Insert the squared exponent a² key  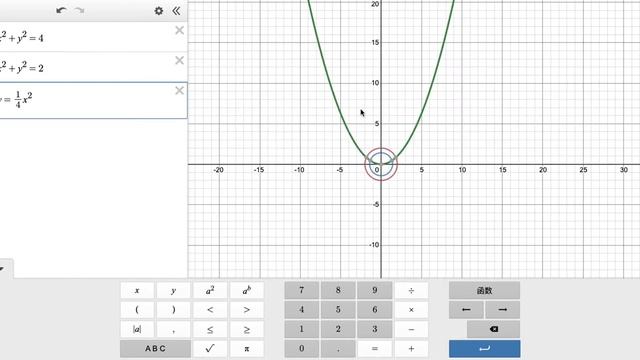click(x=210, y=291)
